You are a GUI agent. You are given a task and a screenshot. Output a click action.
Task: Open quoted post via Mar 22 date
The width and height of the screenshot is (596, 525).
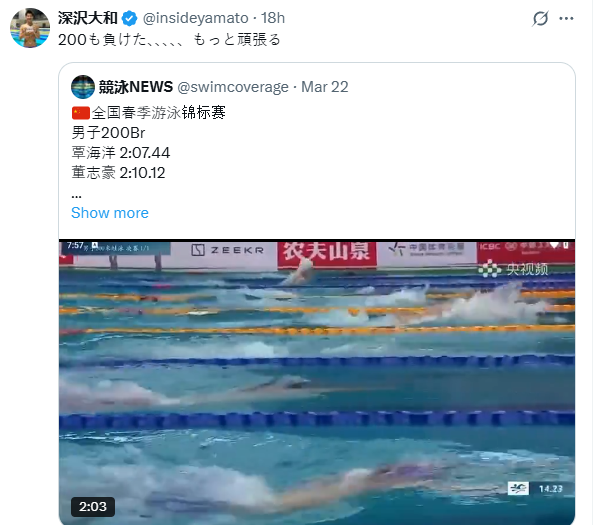(325, 87)
